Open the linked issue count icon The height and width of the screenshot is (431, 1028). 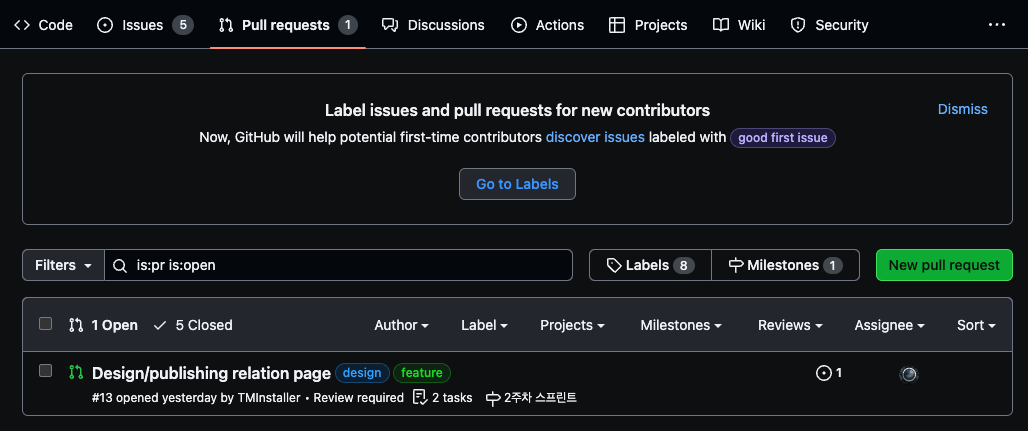pyautogui.click(x=829, y=373)
